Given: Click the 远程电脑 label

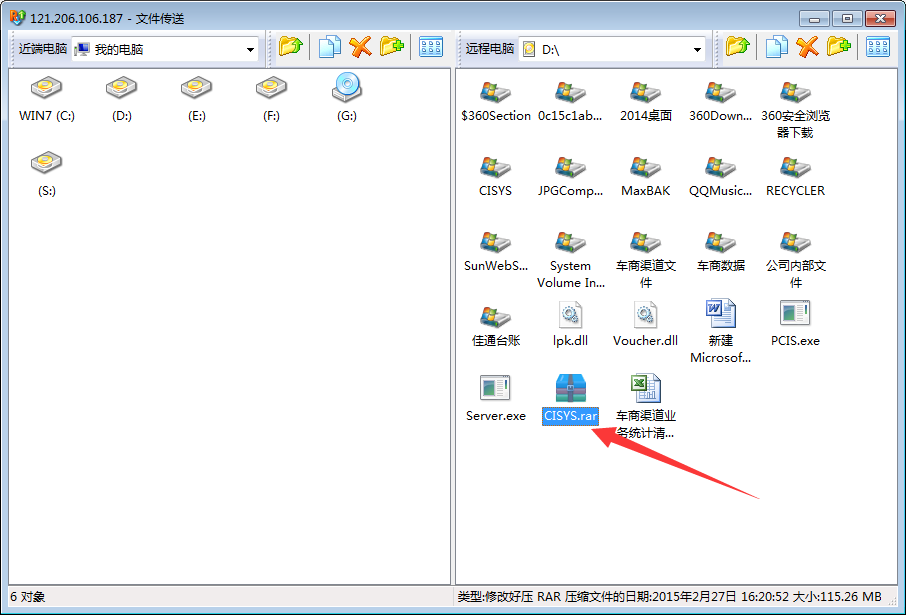Looking at the screenshot, I should (x=489, y=49).
